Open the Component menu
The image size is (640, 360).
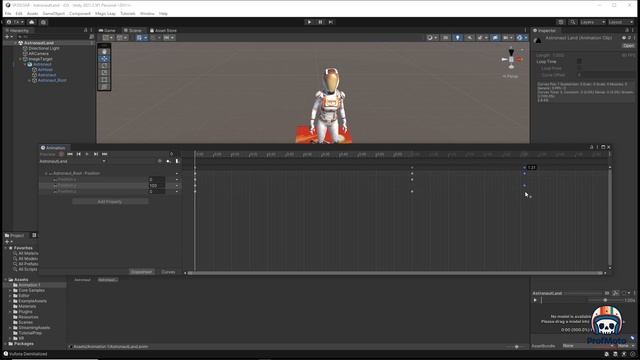pos(80,13)
